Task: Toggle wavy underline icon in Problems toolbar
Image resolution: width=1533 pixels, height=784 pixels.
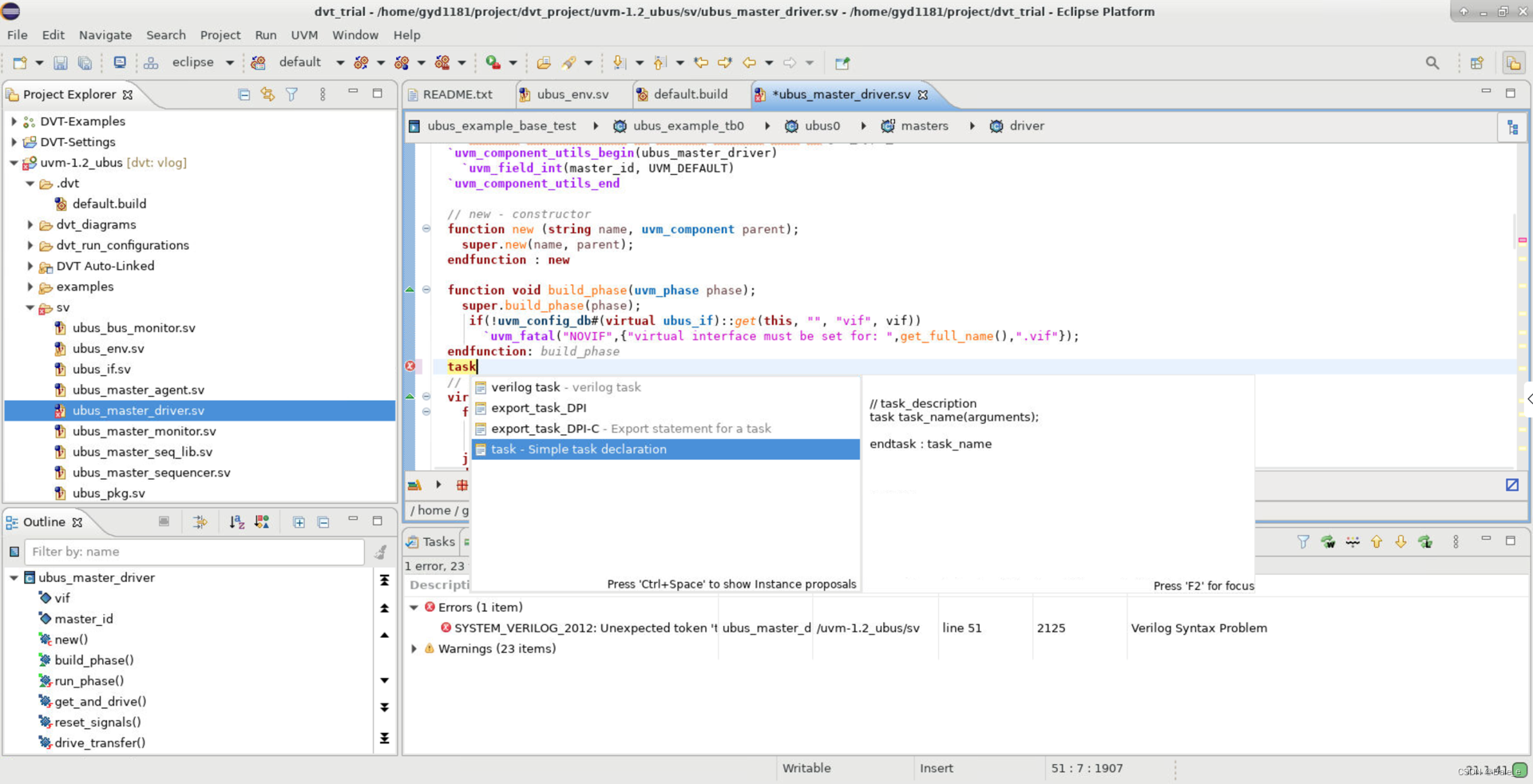Action: coord(1353,542)
